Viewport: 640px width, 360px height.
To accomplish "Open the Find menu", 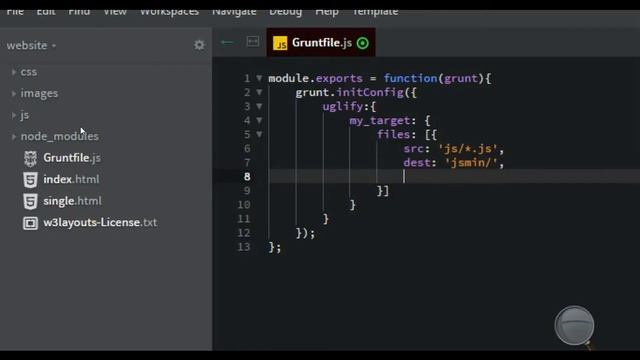I will 79,12.
